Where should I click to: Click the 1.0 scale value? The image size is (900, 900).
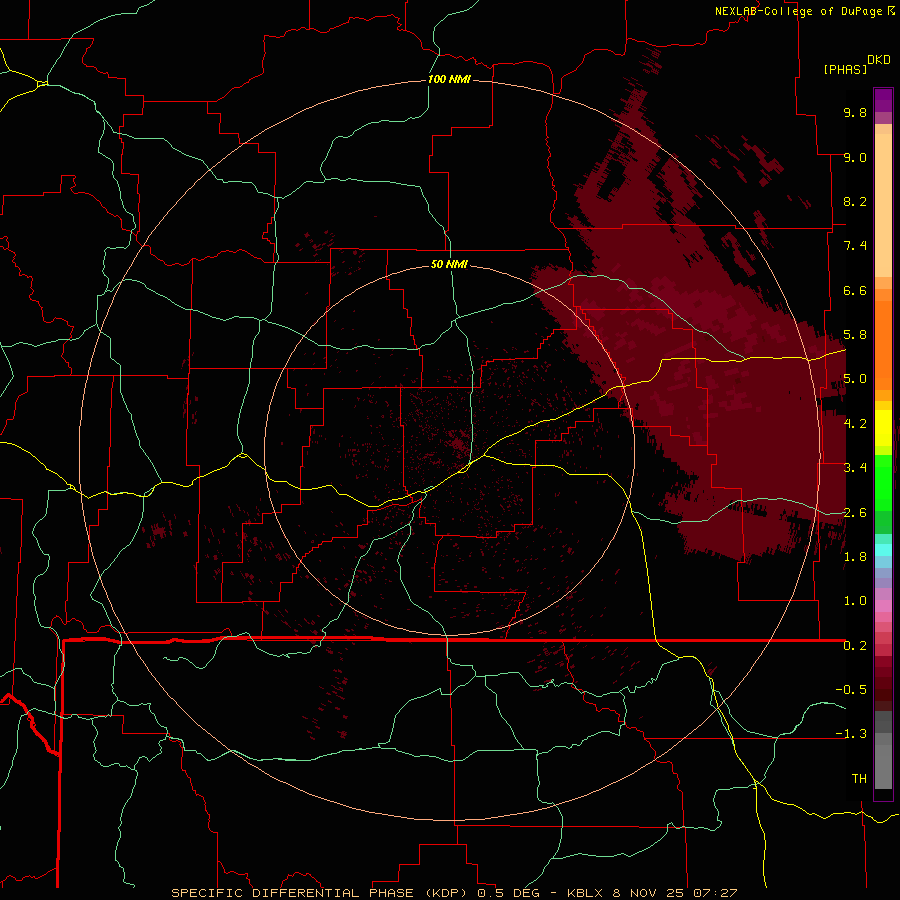855,601
